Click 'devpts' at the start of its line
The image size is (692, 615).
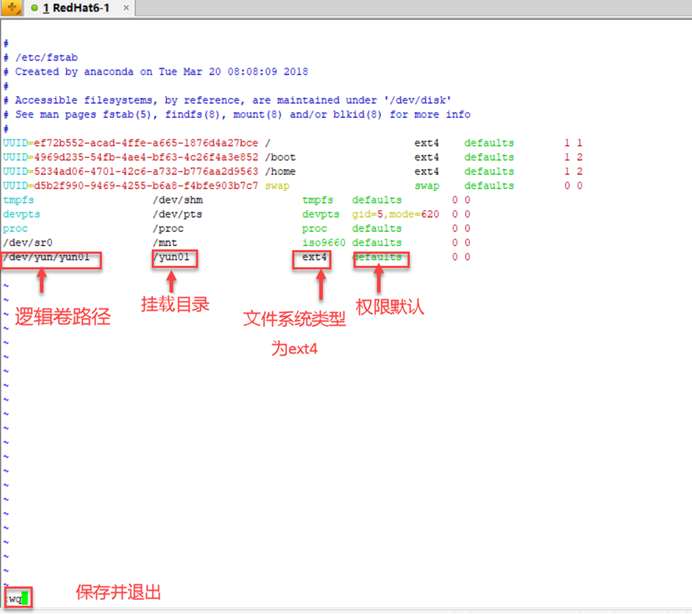pos(22,214)
